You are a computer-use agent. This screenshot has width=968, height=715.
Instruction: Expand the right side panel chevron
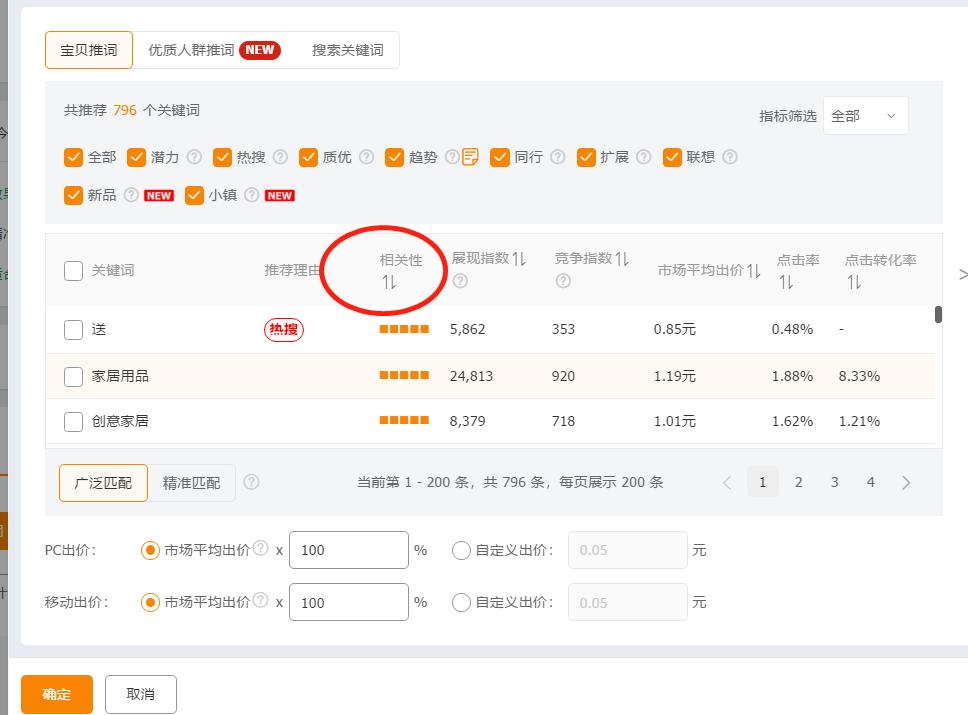961,272
